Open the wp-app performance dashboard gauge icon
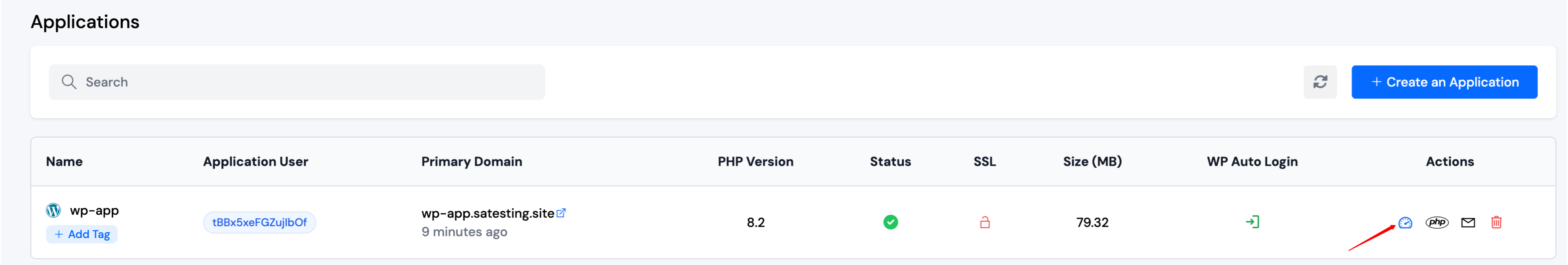This screenshot has height=265, width=1568. coord(1405,223)
